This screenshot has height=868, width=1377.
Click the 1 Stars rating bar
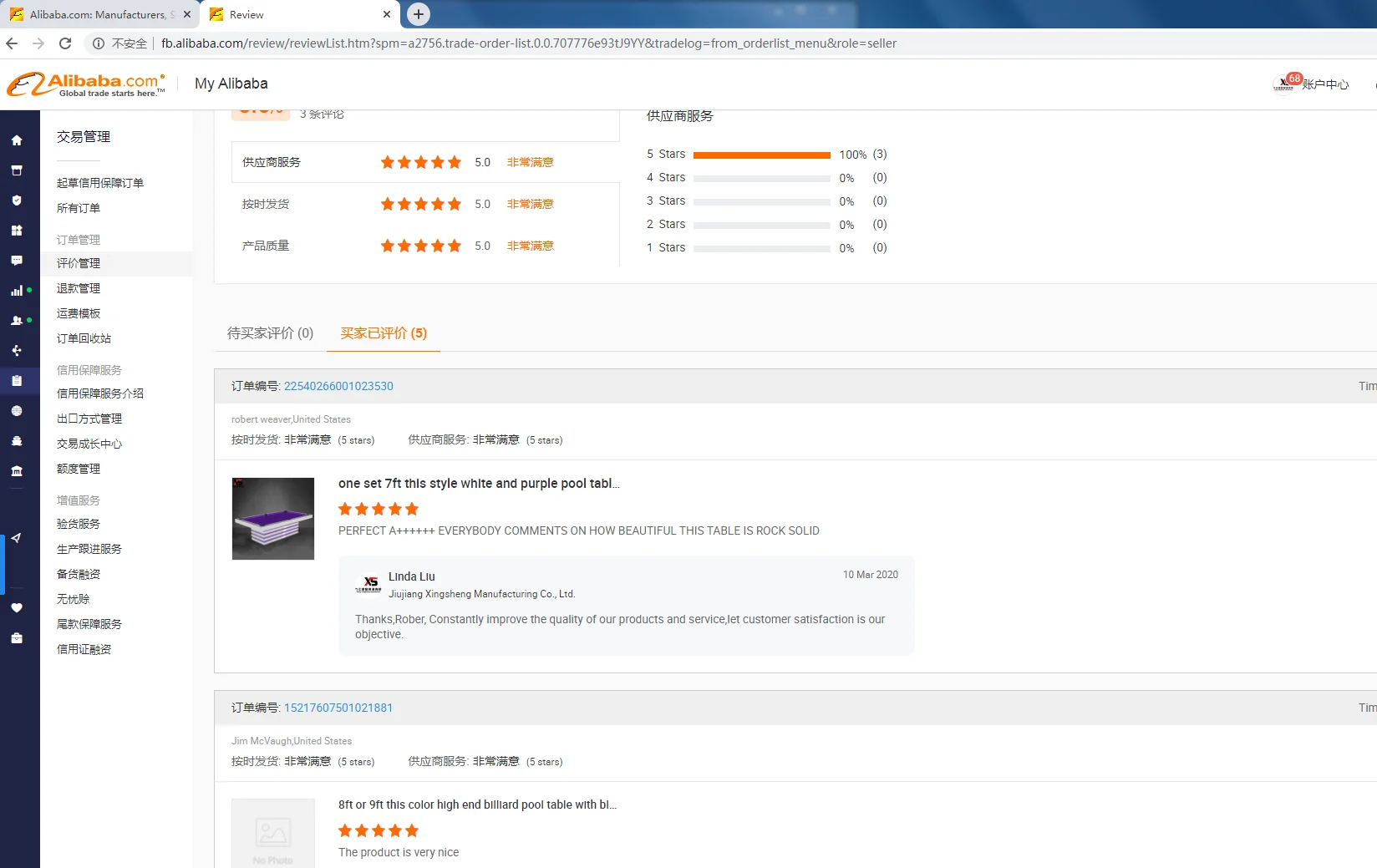click(x=762, y=248)
